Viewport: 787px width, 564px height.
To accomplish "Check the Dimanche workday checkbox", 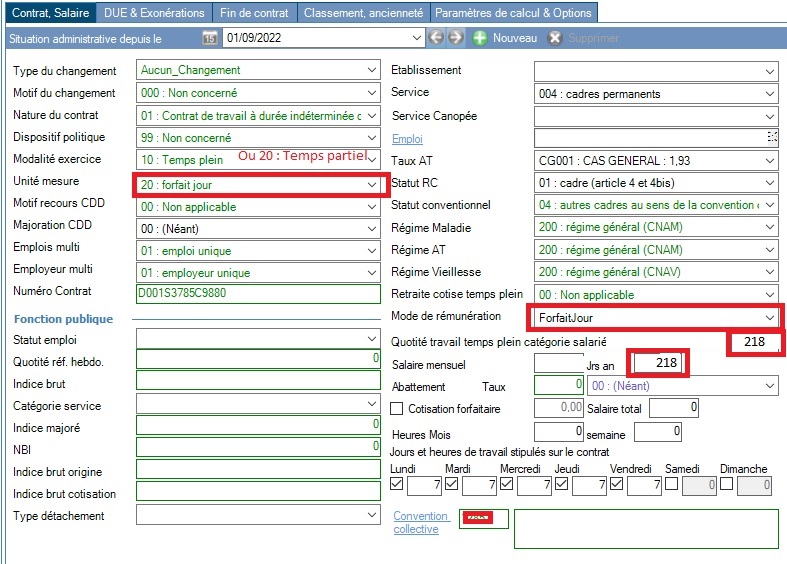I will (727, 485).
